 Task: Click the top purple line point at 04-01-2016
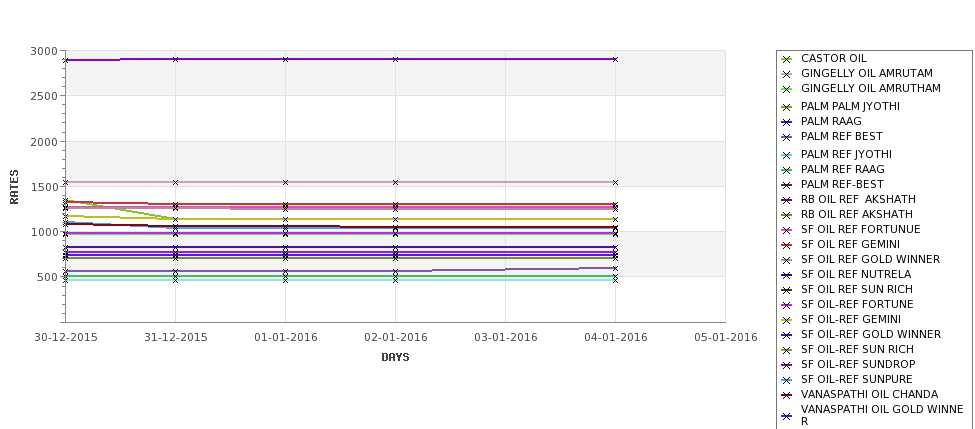(615, 60)
